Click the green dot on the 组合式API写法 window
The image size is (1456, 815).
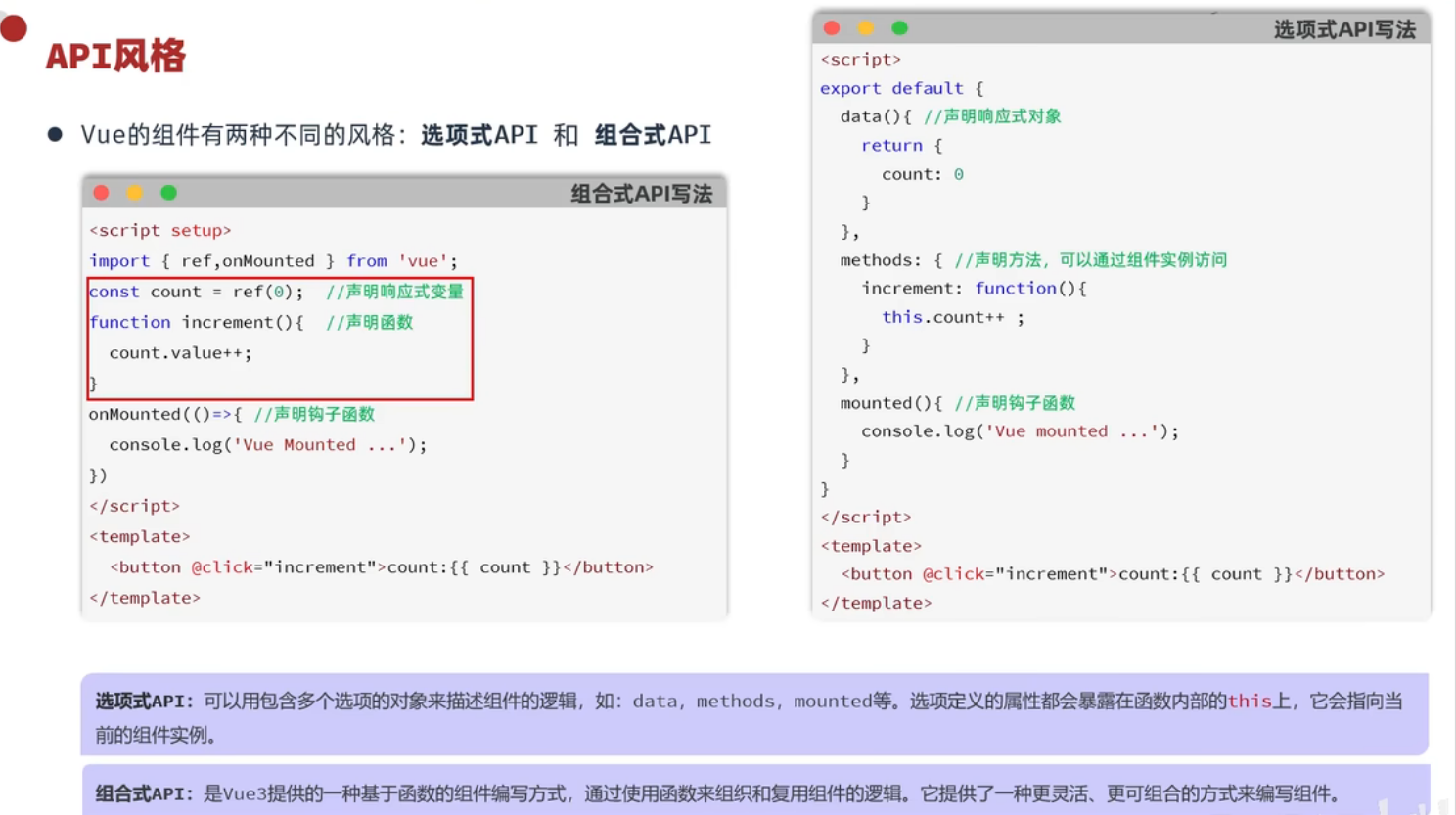point(168,193)
